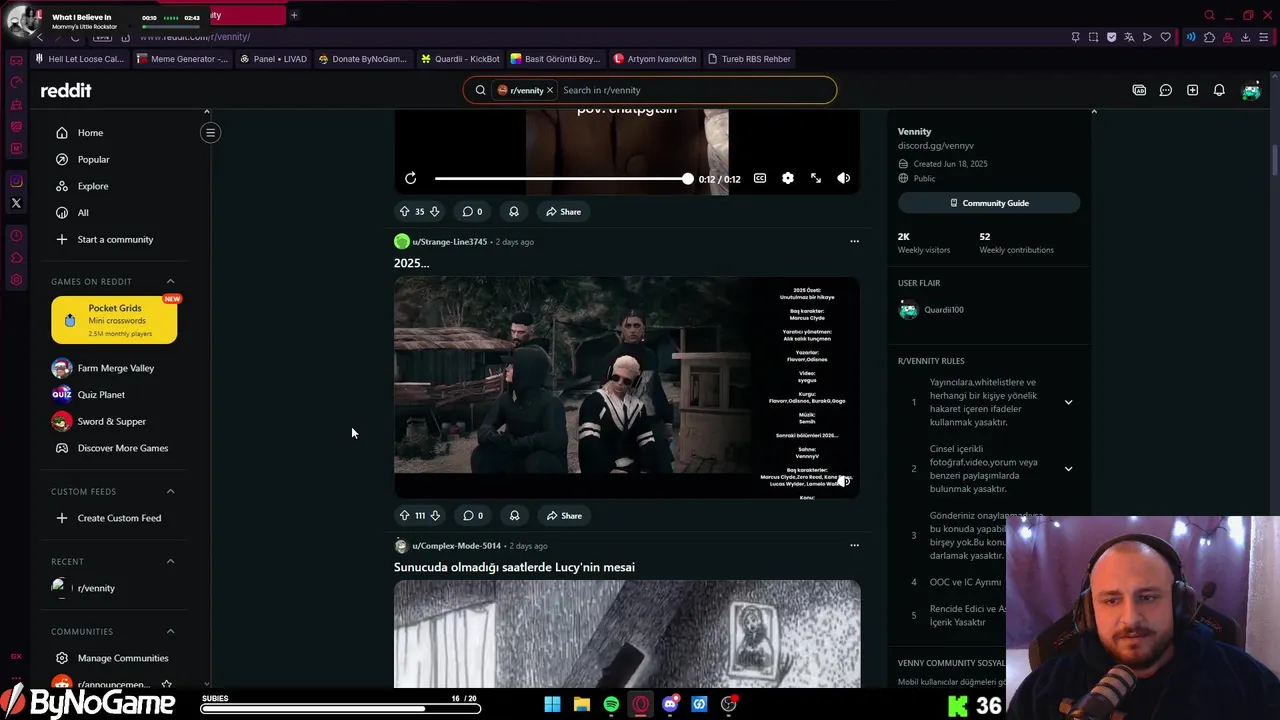Open 'Meme Generator' bookmark
Viewport: 1280px width, 720px height.
(x=182, y=59)
